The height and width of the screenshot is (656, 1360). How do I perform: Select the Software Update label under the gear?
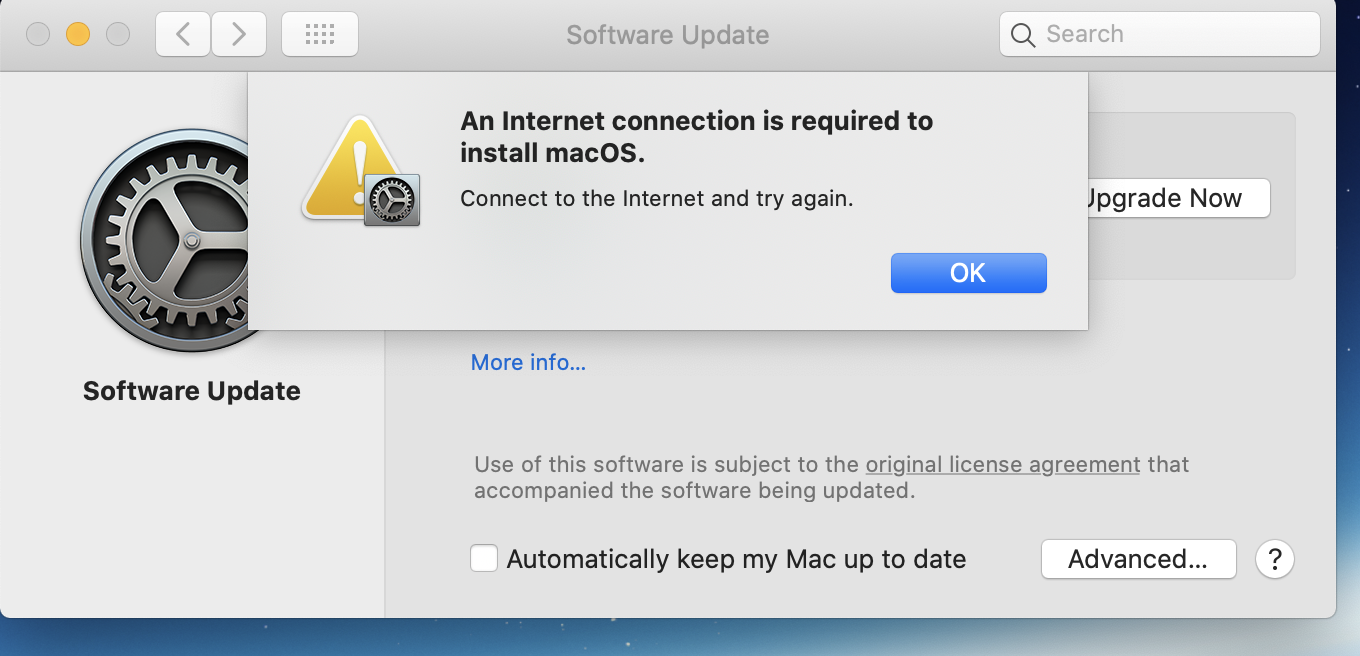coord(191,390)
